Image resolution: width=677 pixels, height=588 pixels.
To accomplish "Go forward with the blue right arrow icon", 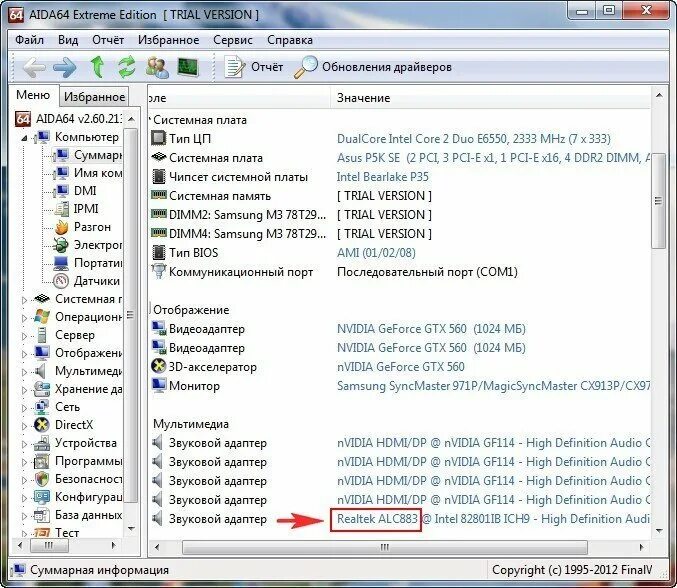I will [65, 67].
